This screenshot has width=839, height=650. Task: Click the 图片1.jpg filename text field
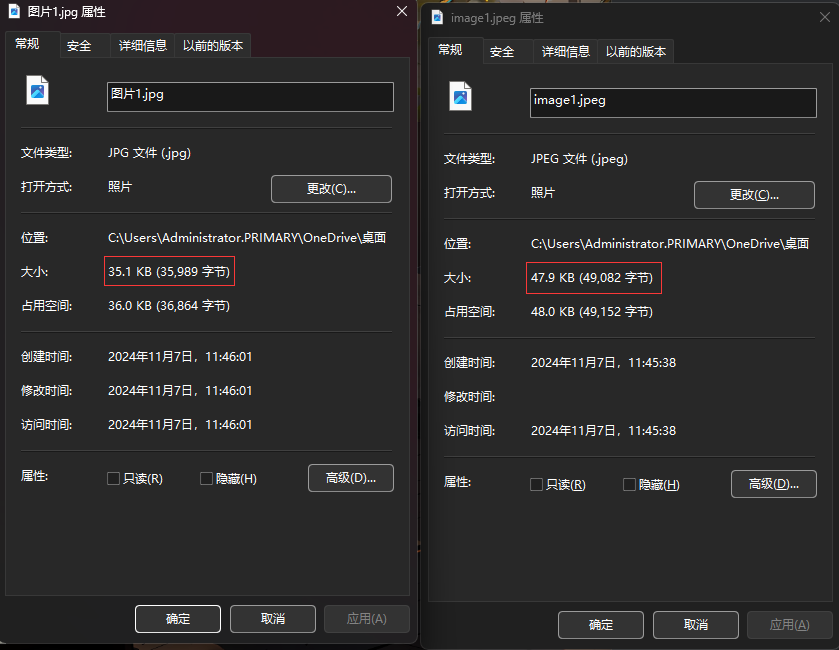click(x=250, y=96)
